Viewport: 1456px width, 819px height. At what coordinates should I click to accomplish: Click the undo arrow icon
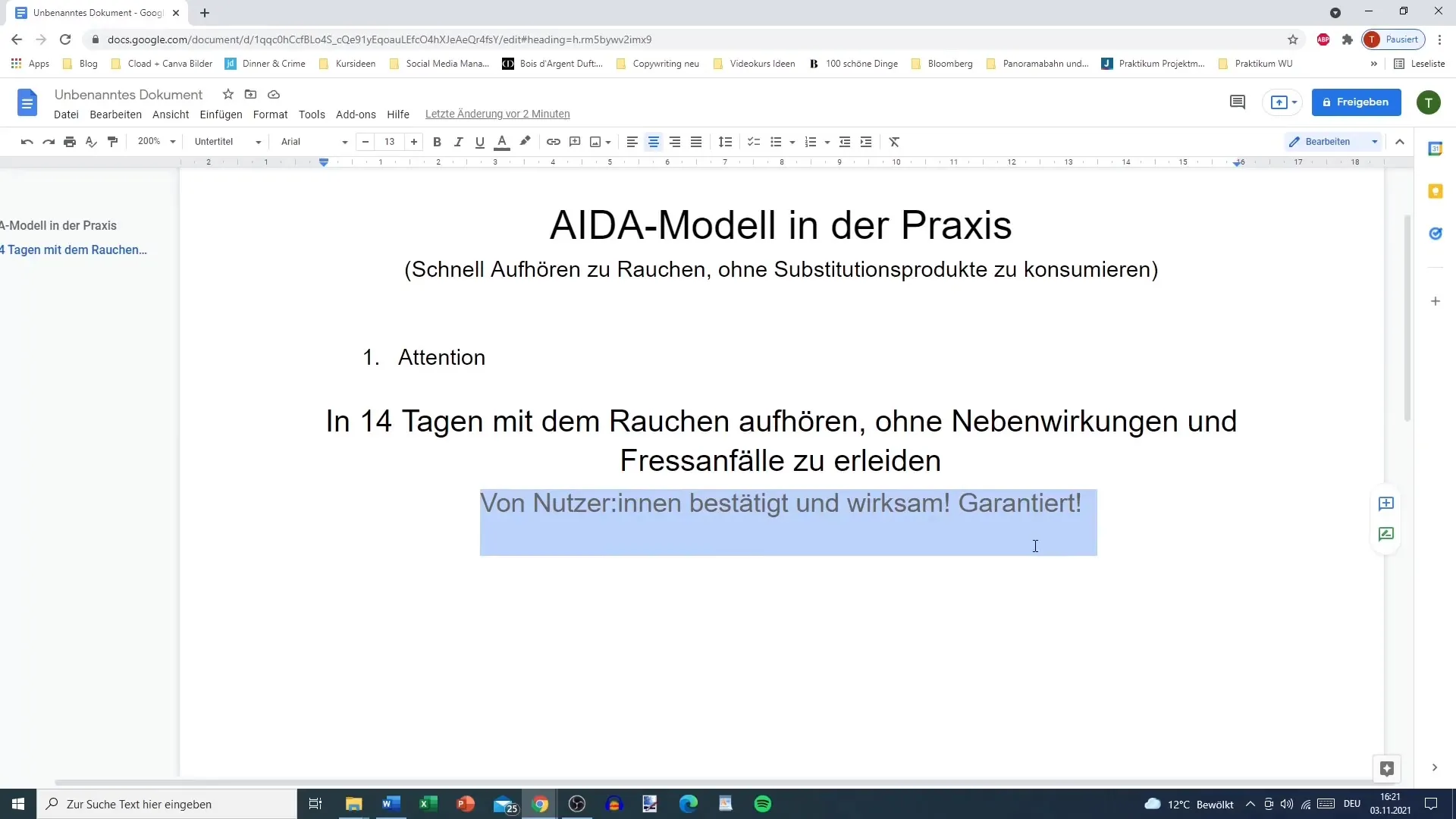click(x=27, y=142)
